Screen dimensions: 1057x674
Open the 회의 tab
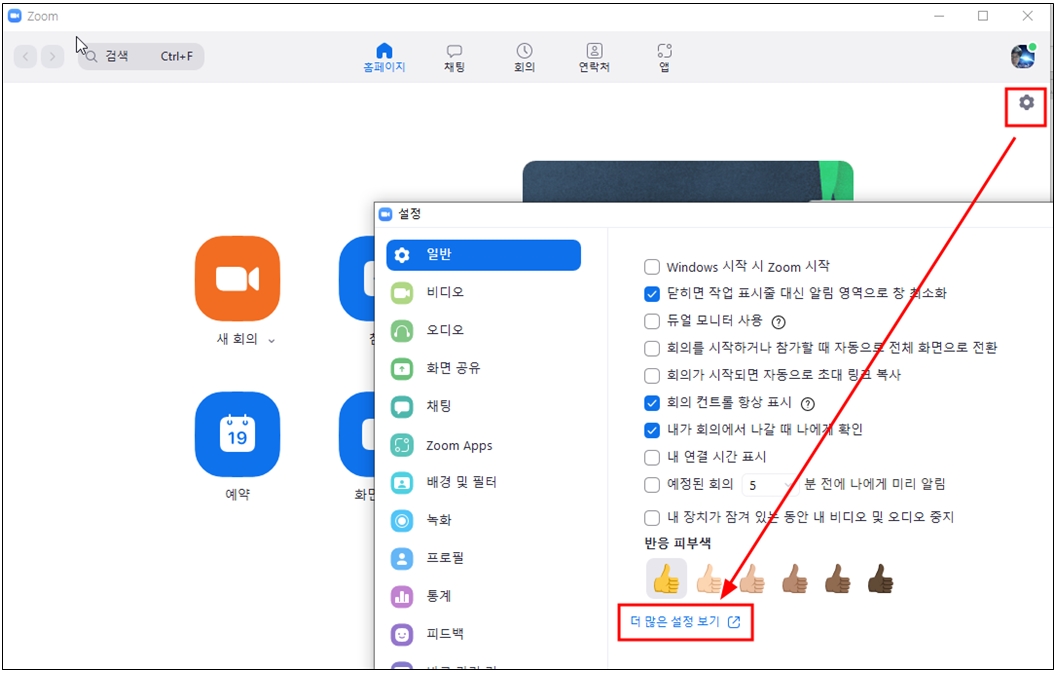click(524, 58)
